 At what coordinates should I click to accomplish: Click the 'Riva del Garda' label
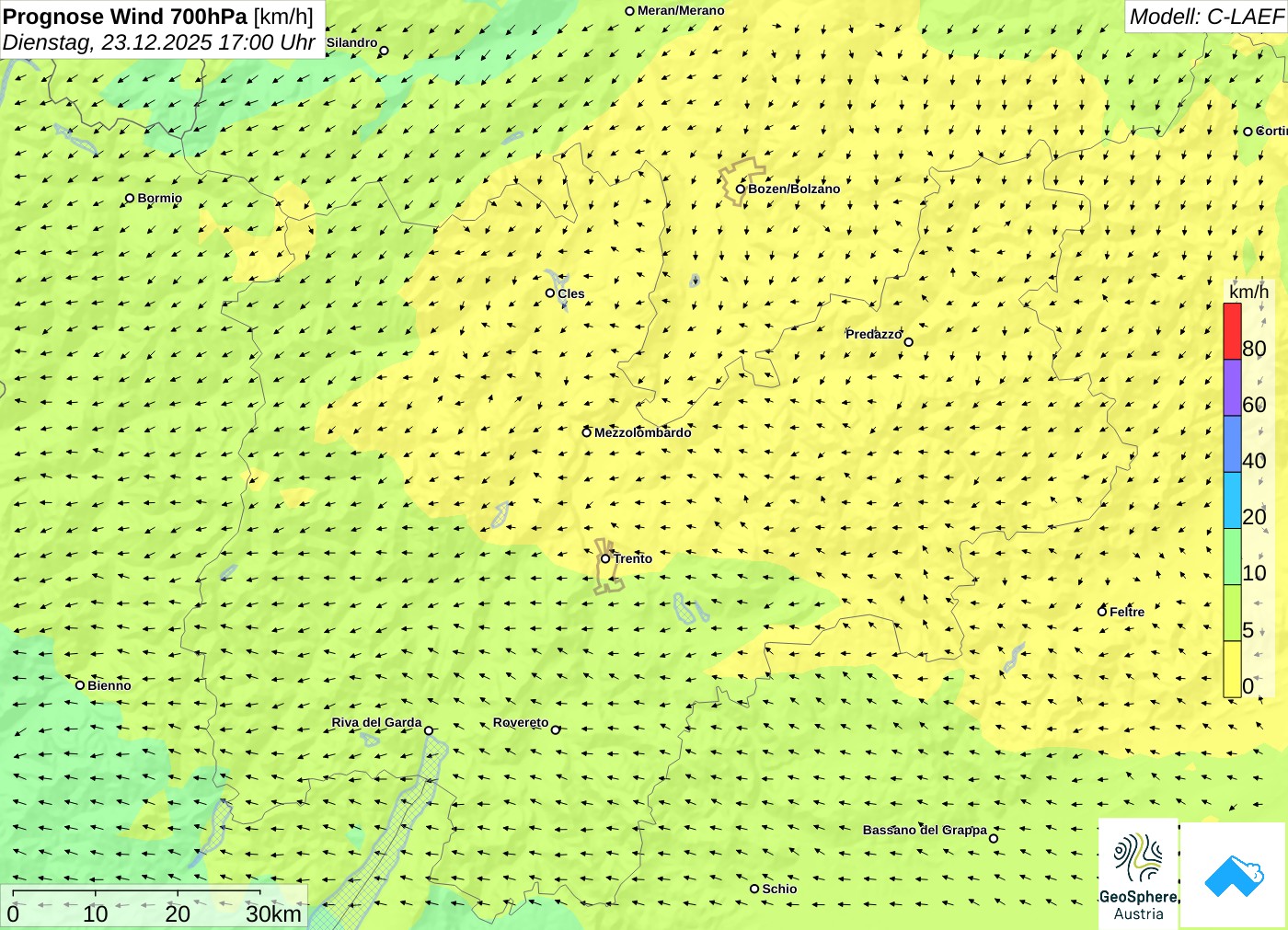[x=376, y=722]
